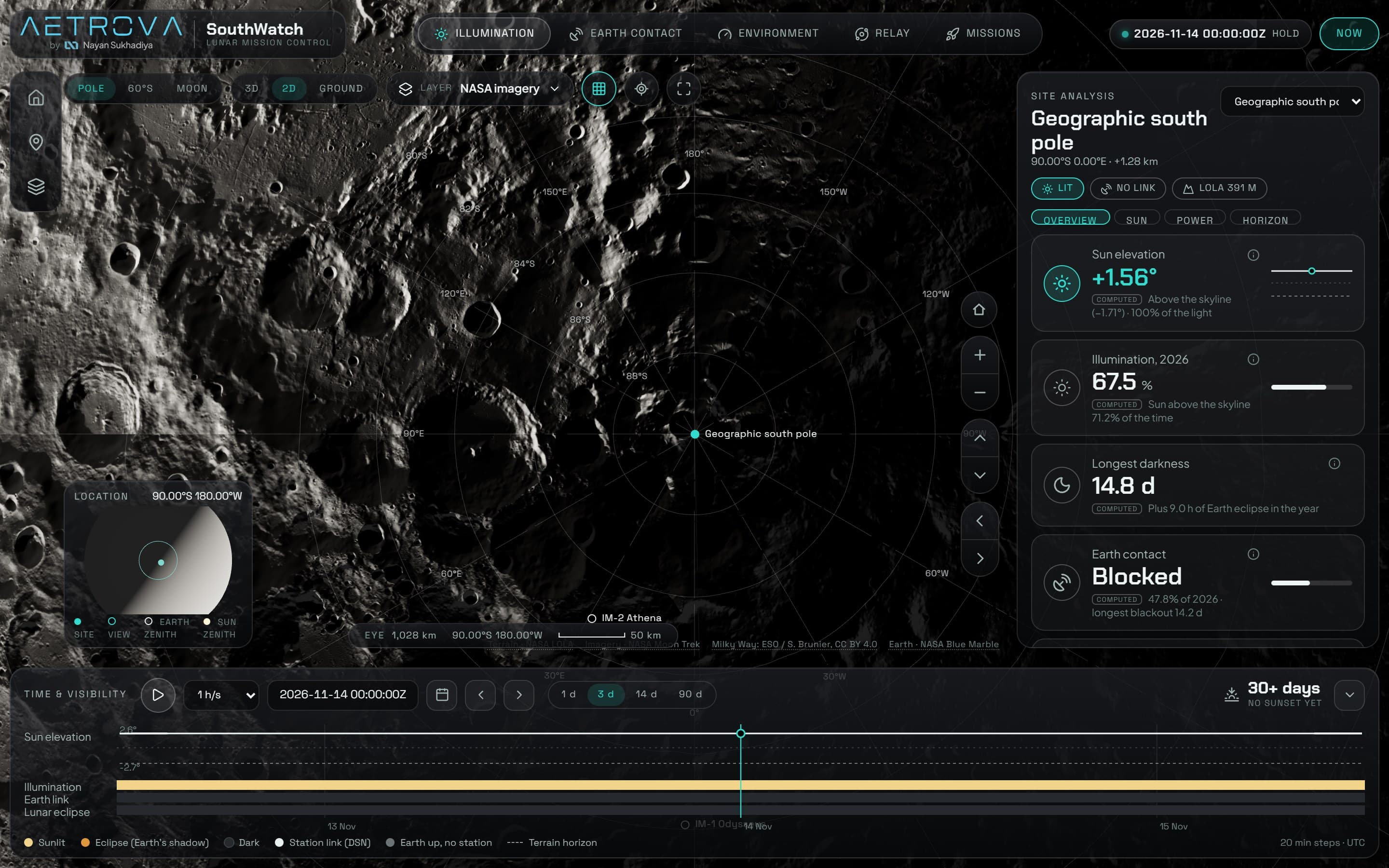Pan map down with chevron arrow
1389x868 pixels.
tap(979, 475)
